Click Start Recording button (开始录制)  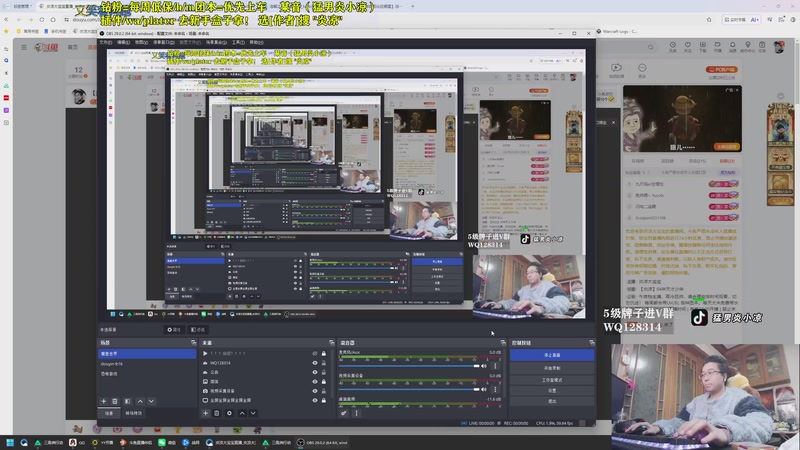(x=552, y=368)
